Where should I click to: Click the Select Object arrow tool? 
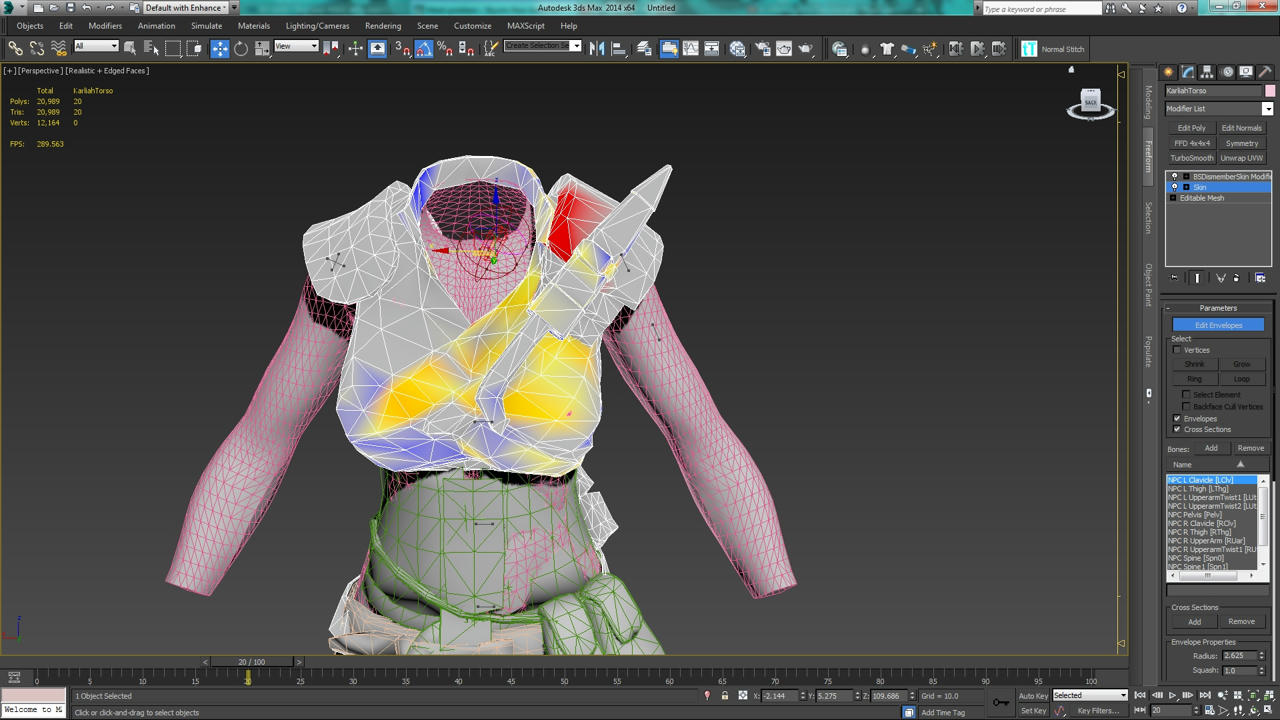pyautogui.click(x=130, y=48)
